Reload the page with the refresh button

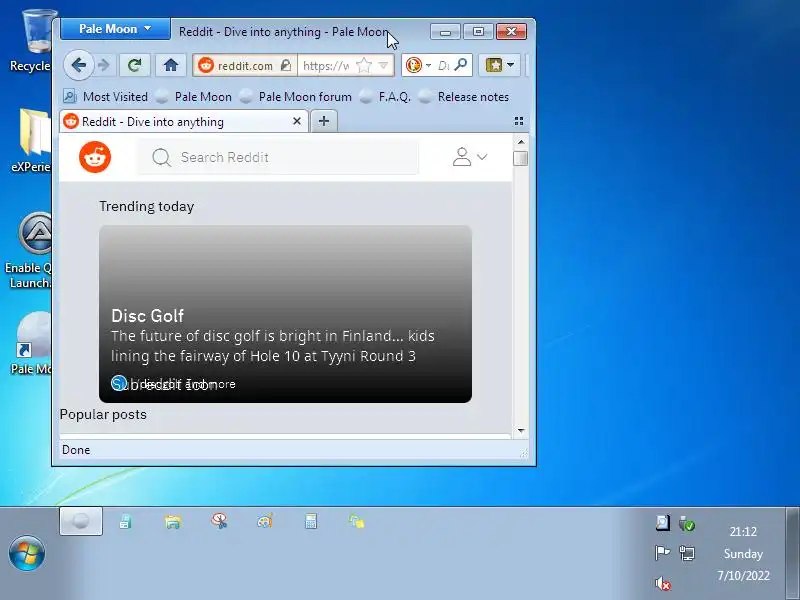tap(135, 65)
